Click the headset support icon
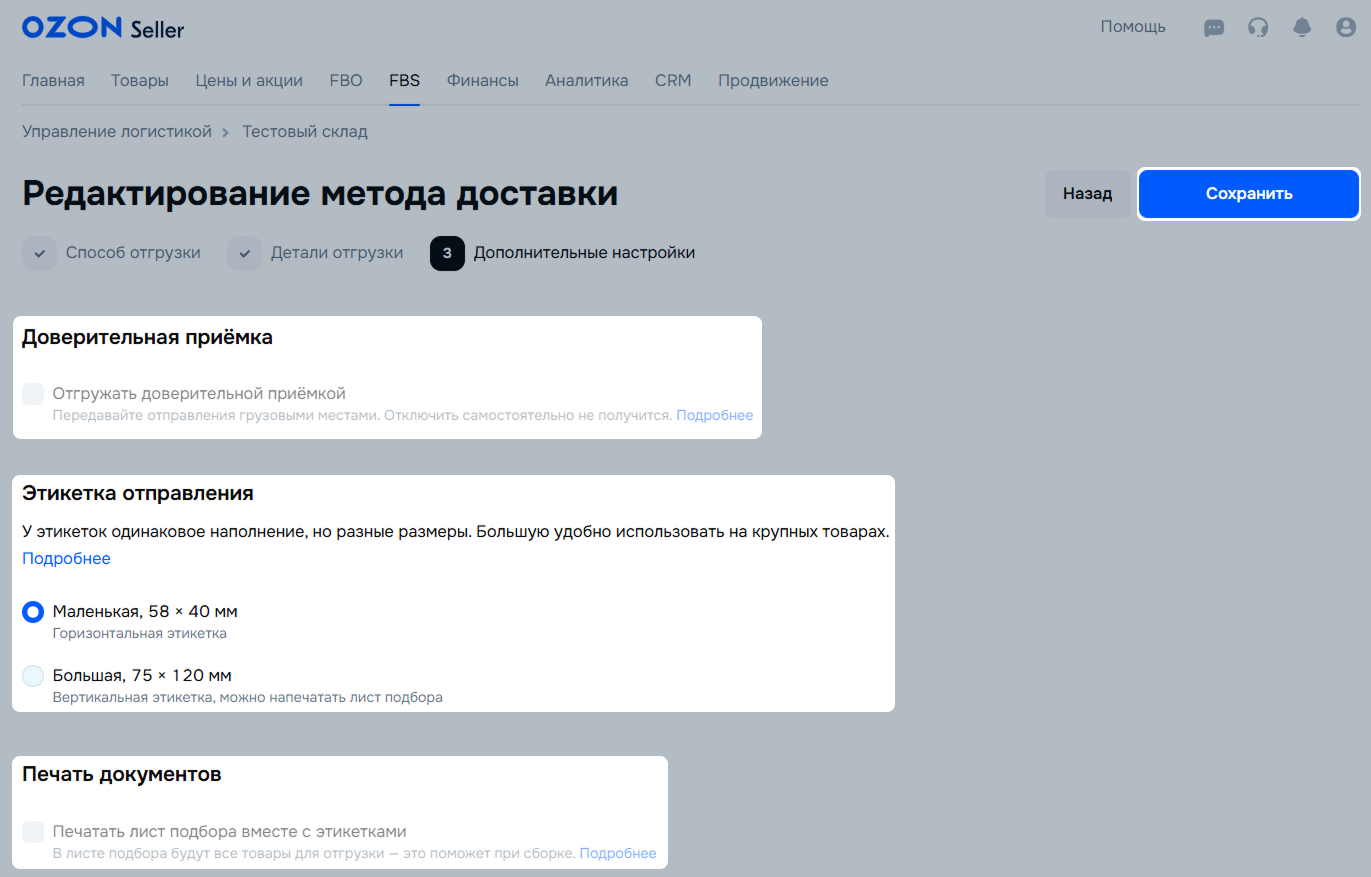The width and height of the screenshot is (1371, 877). (1258, 28)
